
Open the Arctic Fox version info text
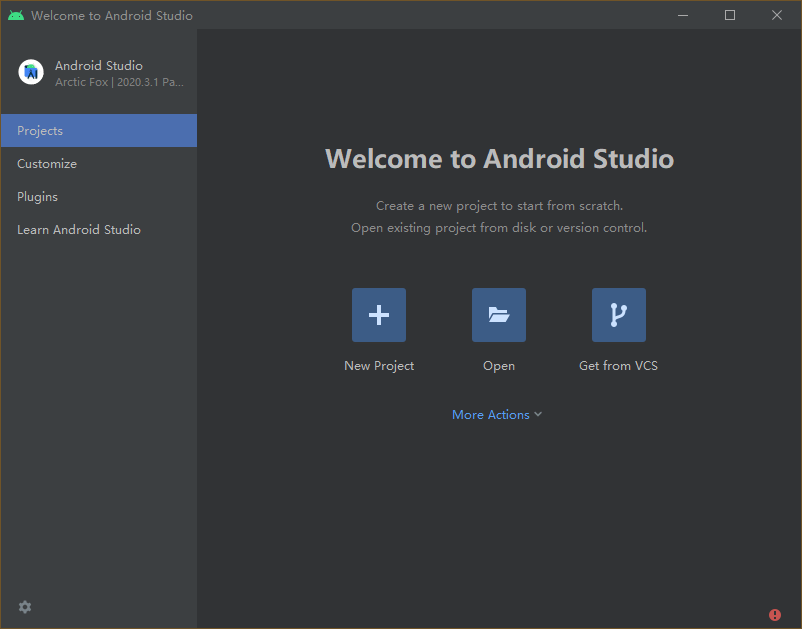tap(120, 82)
